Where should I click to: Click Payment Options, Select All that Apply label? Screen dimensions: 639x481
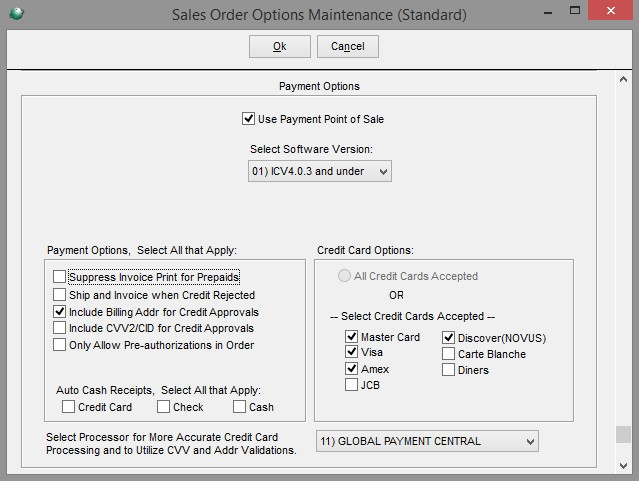(142, 250)
